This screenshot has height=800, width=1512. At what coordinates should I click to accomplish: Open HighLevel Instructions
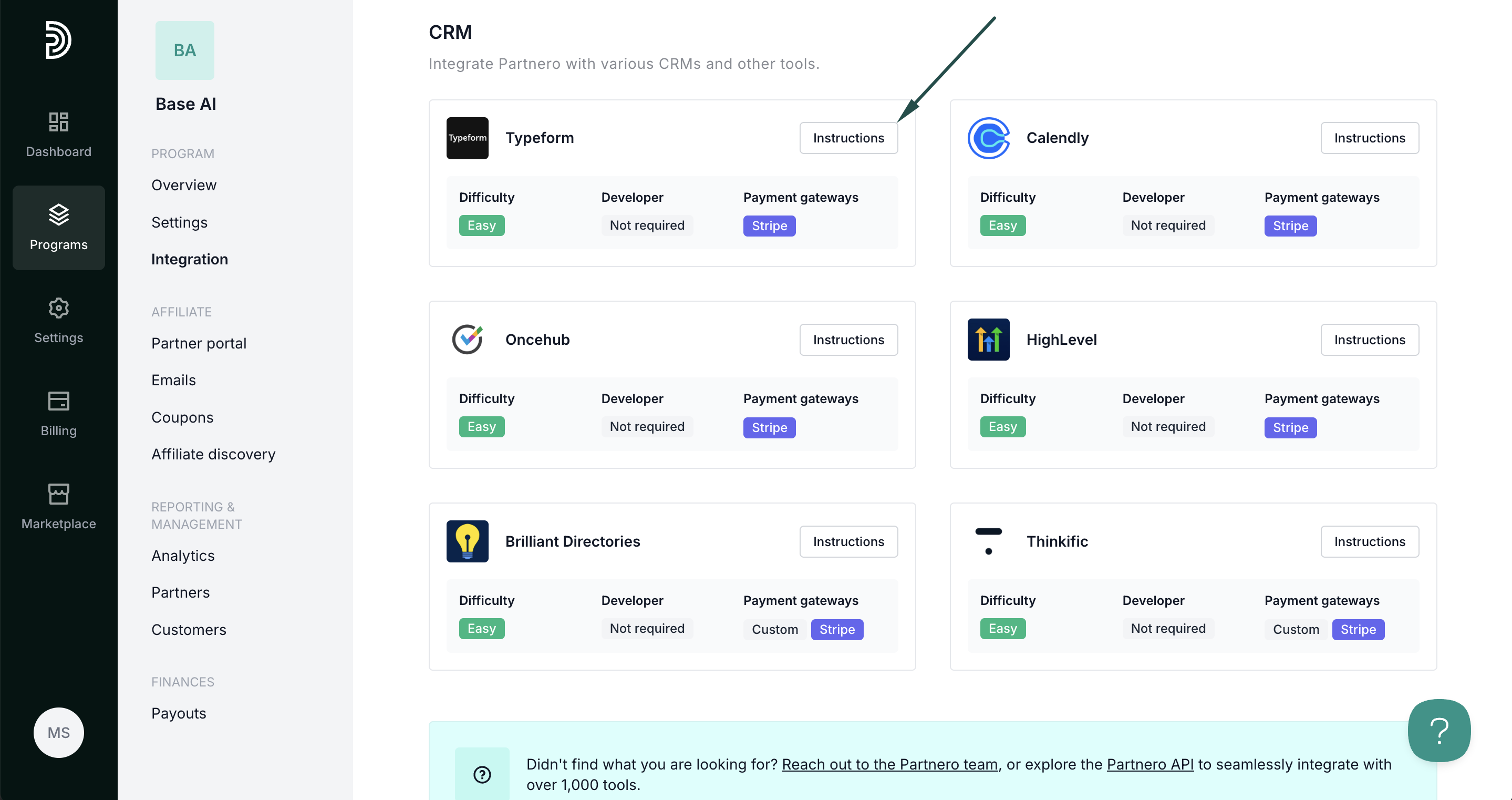coord(1370,340)
